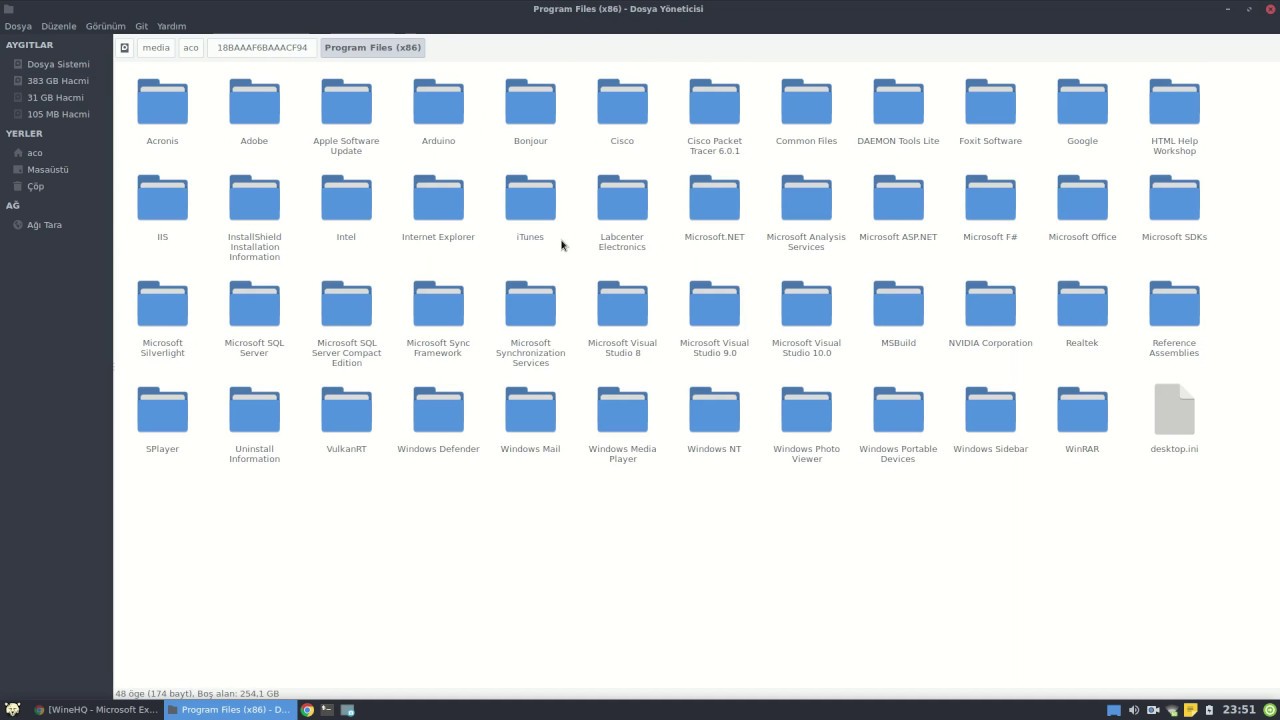Open the Düzenle menu
1280x720 pixels.
coord(59,26)
